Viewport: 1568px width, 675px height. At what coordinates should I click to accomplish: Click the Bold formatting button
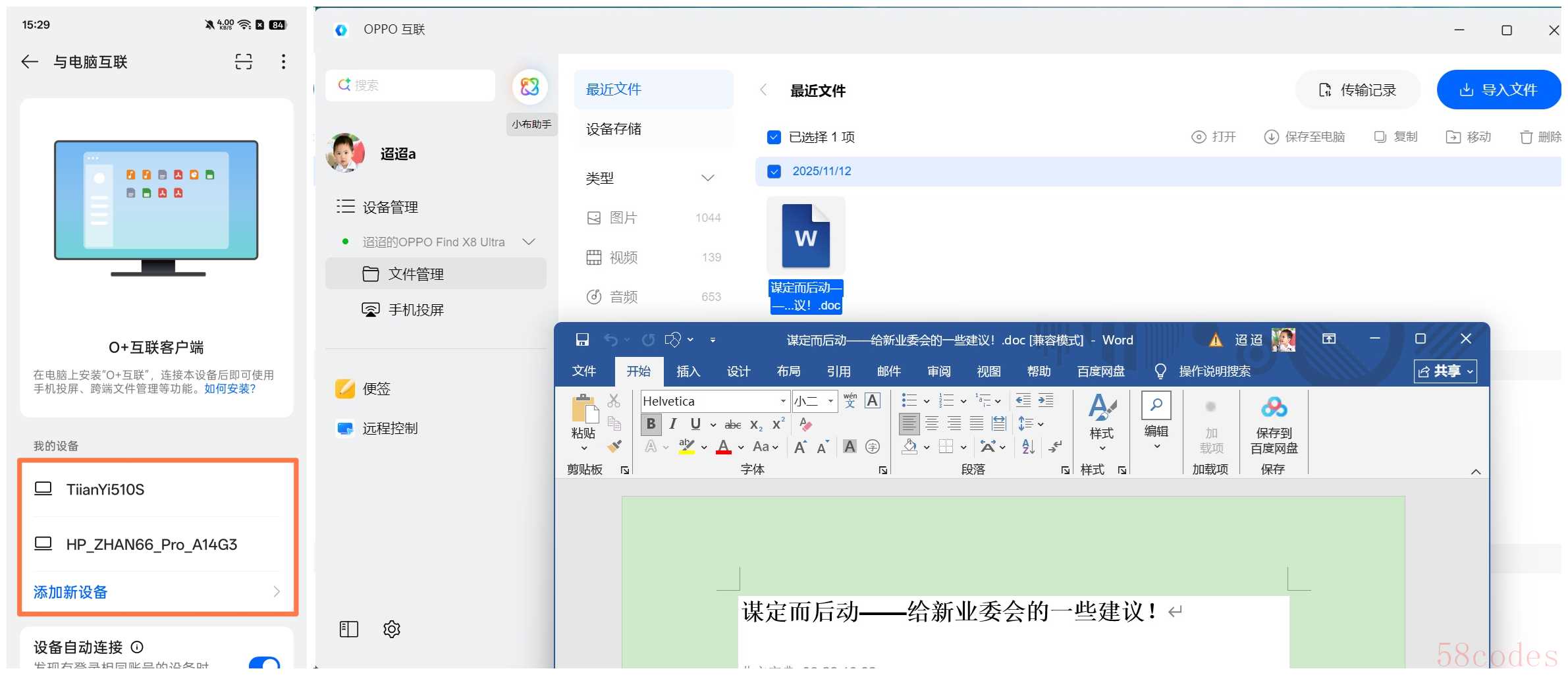(x=651, y=424)
